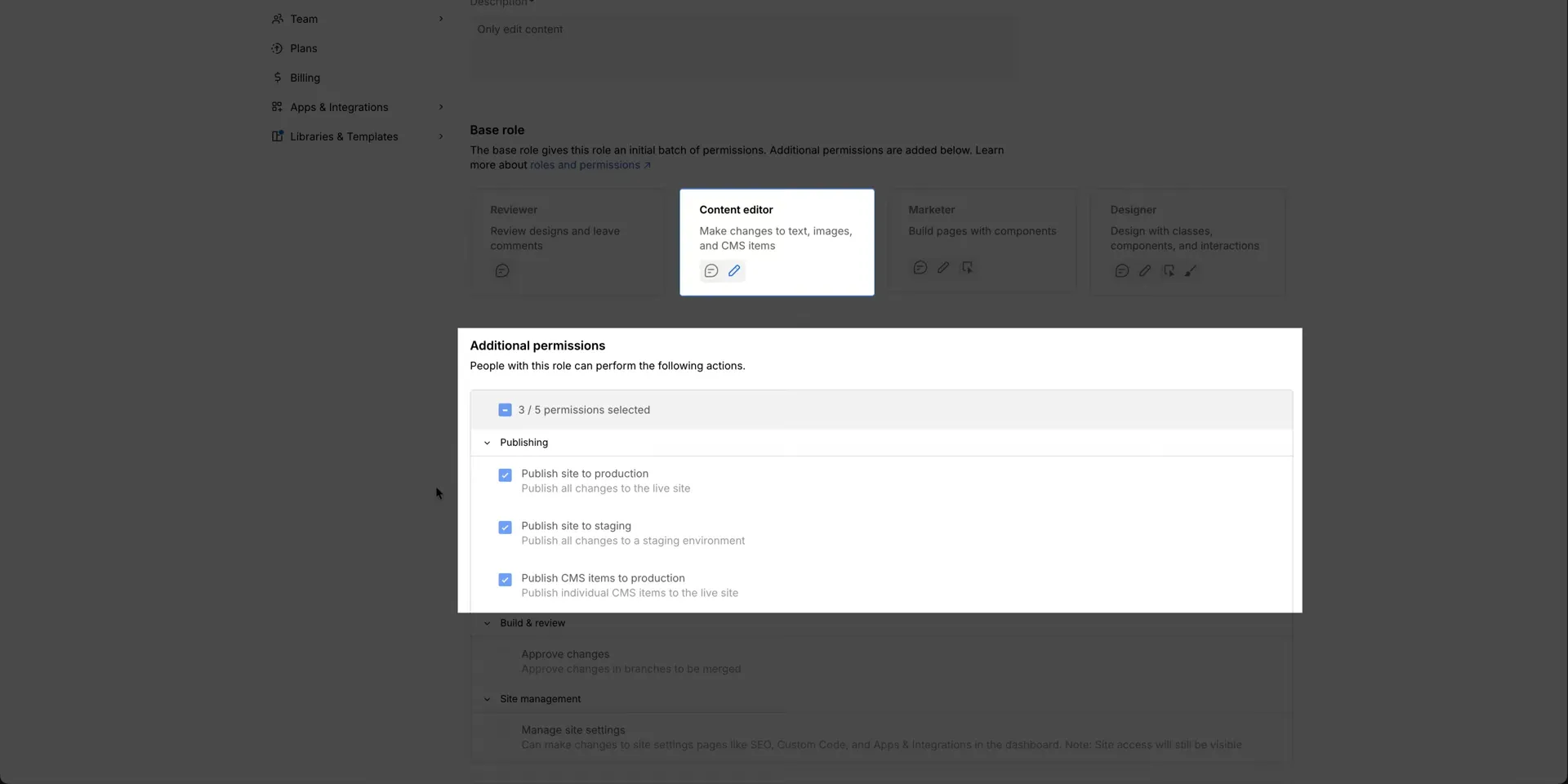
Task: Click the comment icon on Reviewer card
Action: coord(502,271)
